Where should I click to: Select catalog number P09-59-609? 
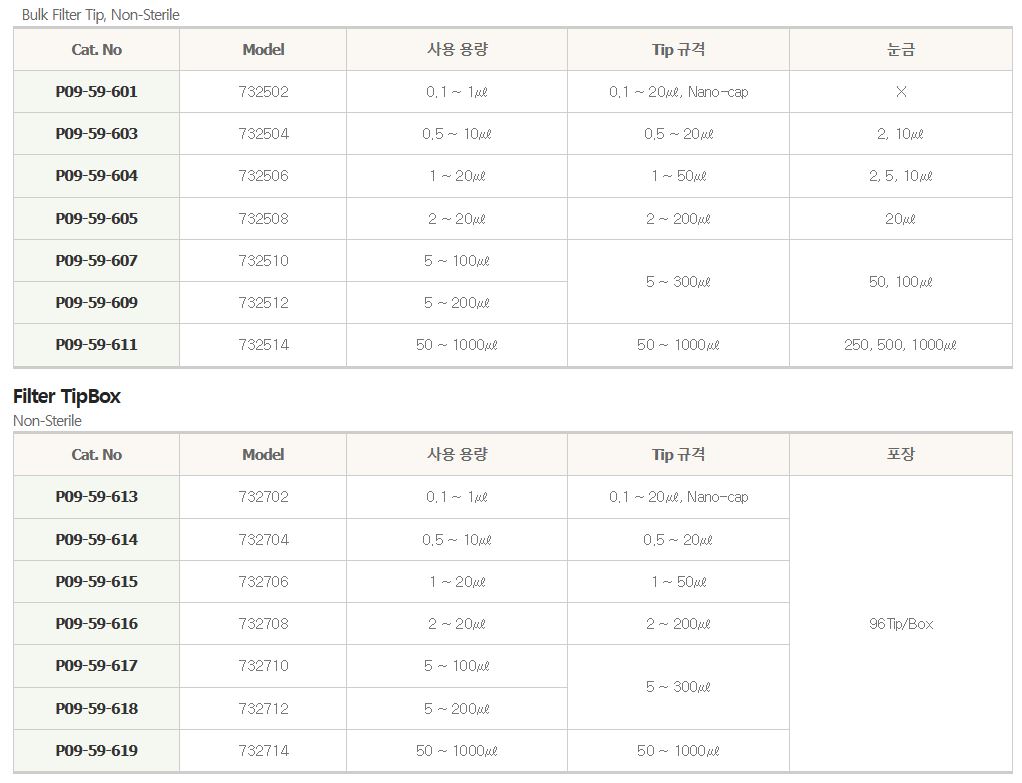click(x=96, y=303)
